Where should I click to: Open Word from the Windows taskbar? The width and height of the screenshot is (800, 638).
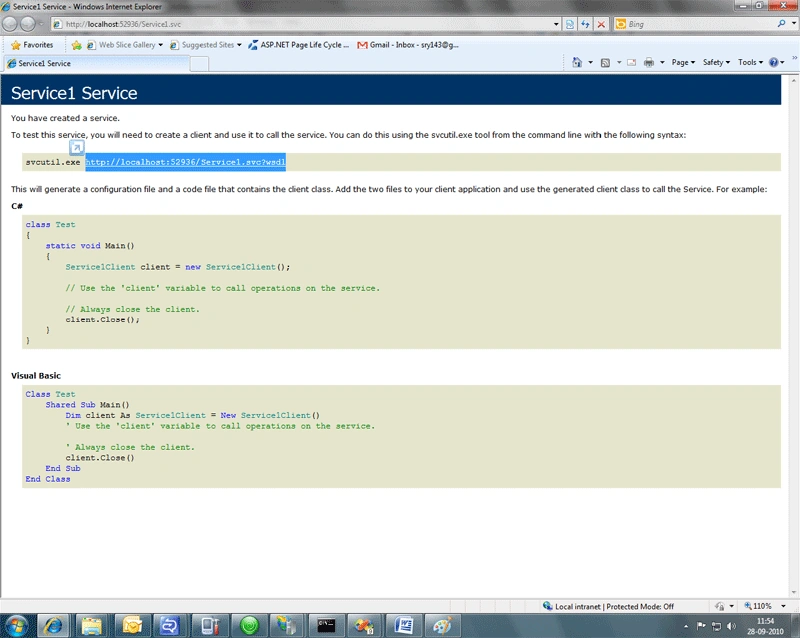(404, 625)
